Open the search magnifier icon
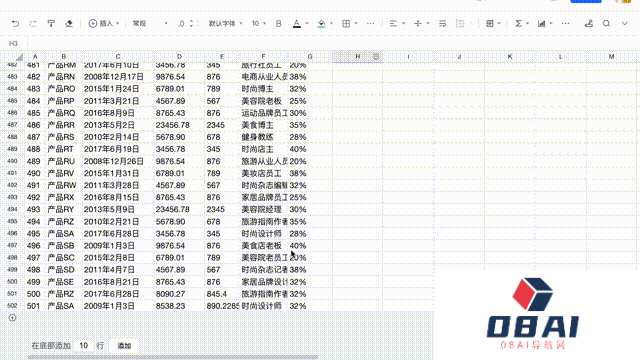Image resolution: width=640 pixels, height=360 pixels. pyautogui.click(x=607, y=23)
